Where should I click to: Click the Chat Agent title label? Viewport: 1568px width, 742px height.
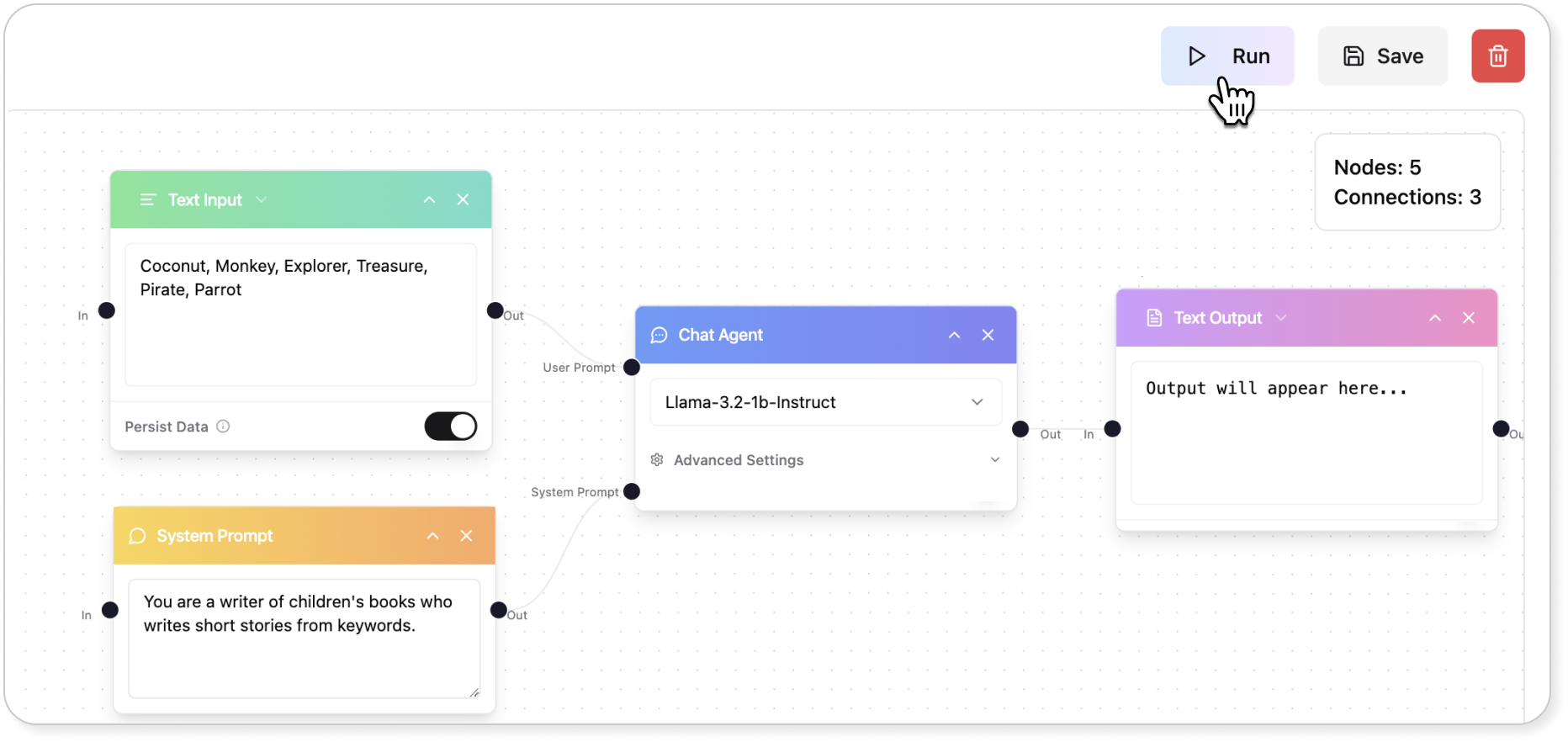click(x=721, y=335)
